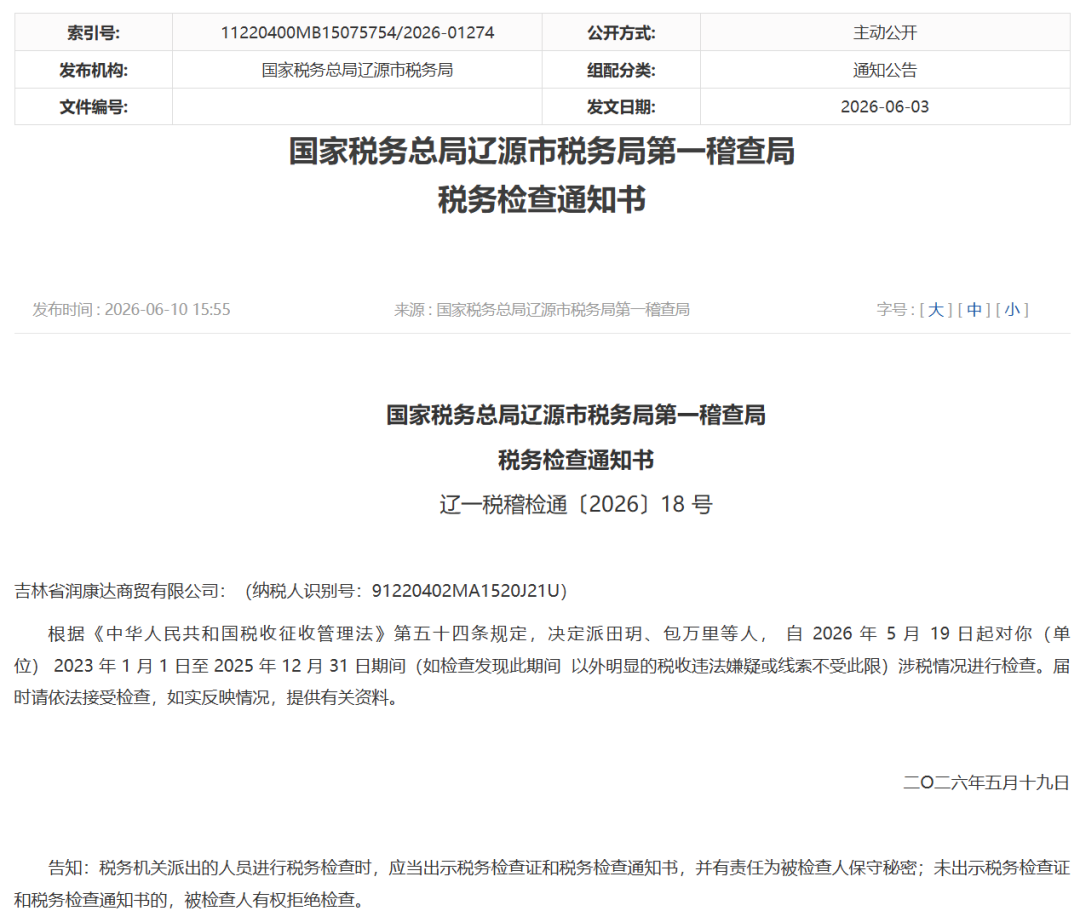The height and width of the screenshot is (911, 1080).
Task: Click the 发文日期 label cell
Action: tap(621, 107)
